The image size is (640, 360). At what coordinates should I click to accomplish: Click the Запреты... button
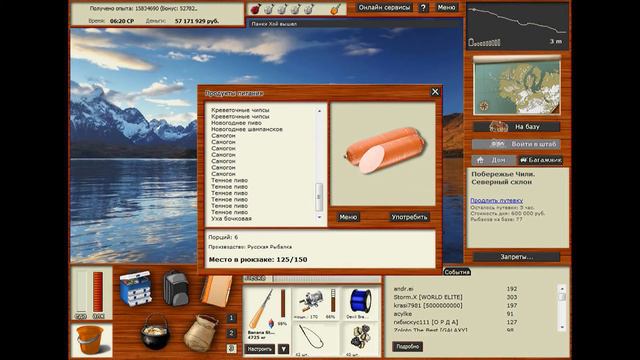point(516,257)
